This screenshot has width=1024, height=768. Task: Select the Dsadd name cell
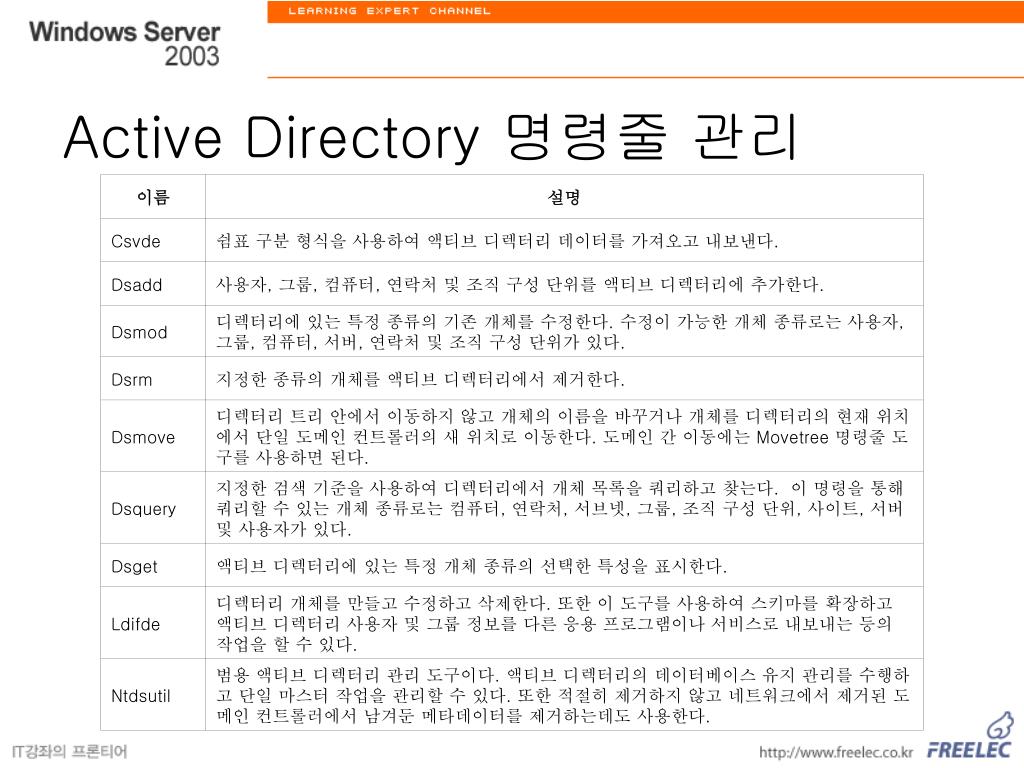click(x=153, y=284)
